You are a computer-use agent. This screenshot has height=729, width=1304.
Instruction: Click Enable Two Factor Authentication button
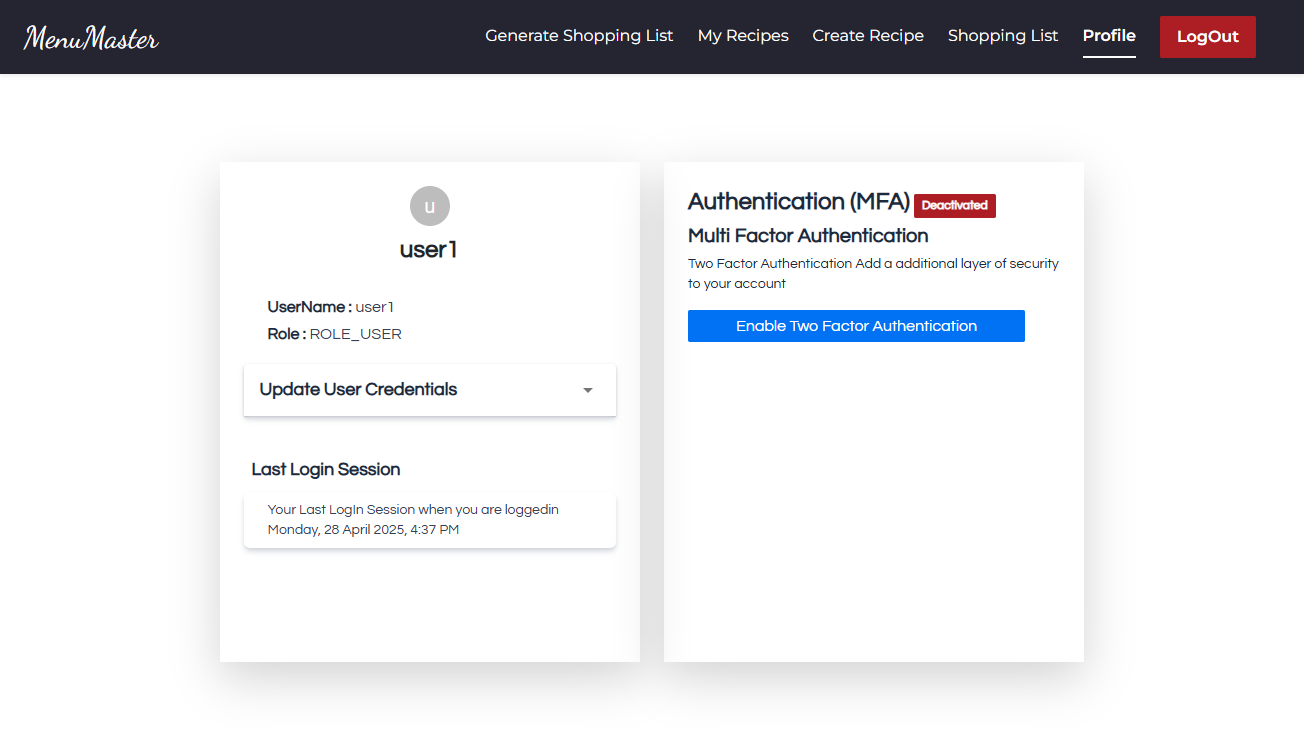856,326
